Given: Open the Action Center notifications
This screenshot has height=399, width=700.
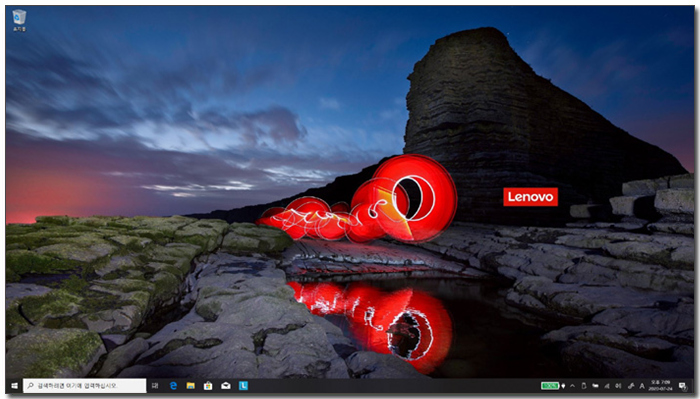Looking at the screenshot, I should click(x=683, y=387).
